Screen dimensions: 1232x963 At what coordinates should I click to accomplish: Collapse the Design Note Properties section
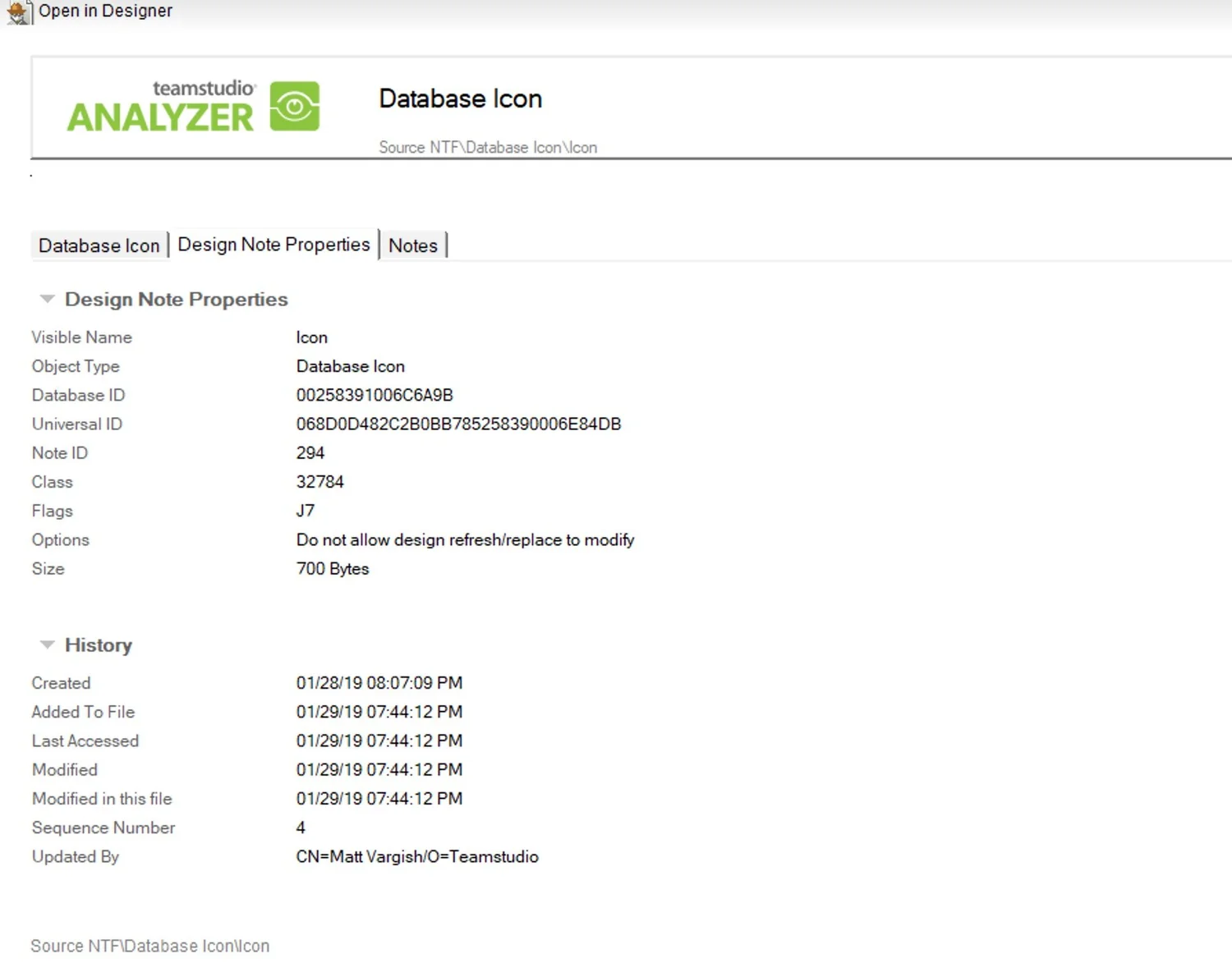coord(47,299)
